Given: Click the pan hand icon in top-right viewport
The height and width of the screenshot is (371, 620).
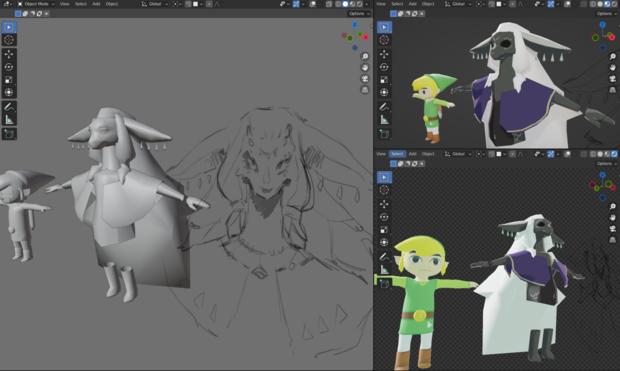Looking at the screenshot, I should [612, 68].
